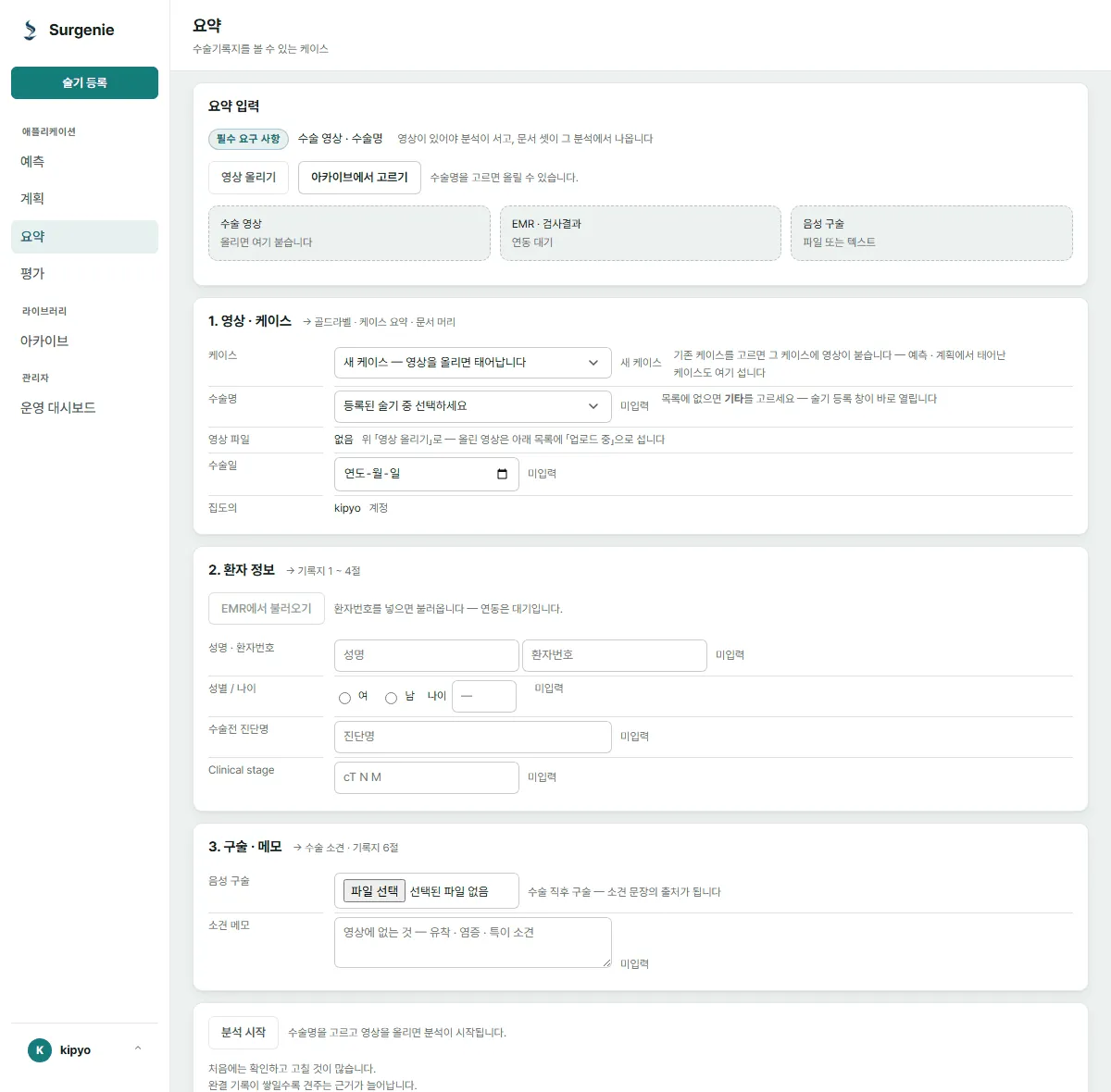Viewport: 1111px width, 1092px height.
Task: Open the 케이스 dropdown
Action: (x=472, y=363)
